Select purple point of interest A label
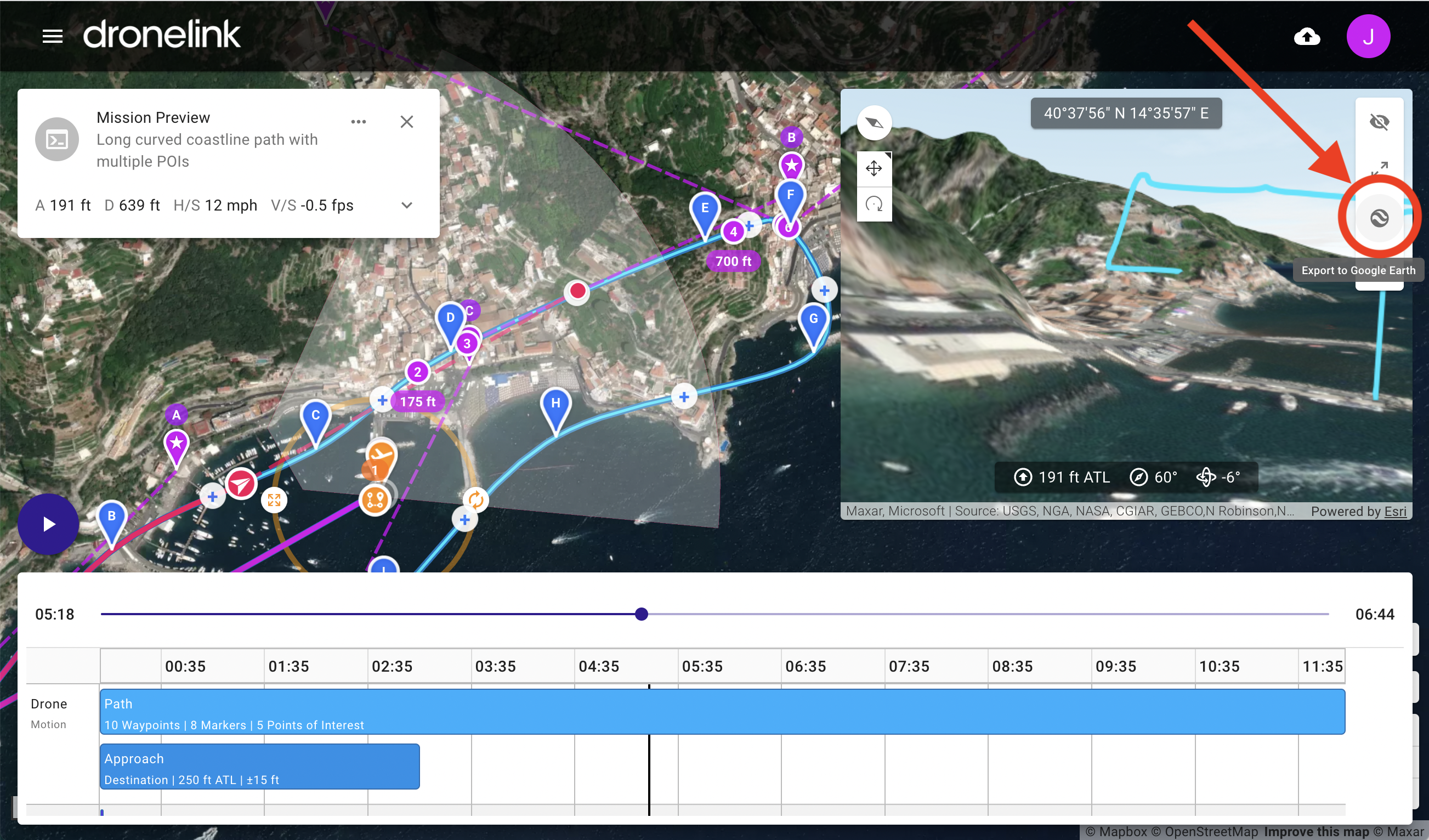1429x840 pixels. click(177, 415)
